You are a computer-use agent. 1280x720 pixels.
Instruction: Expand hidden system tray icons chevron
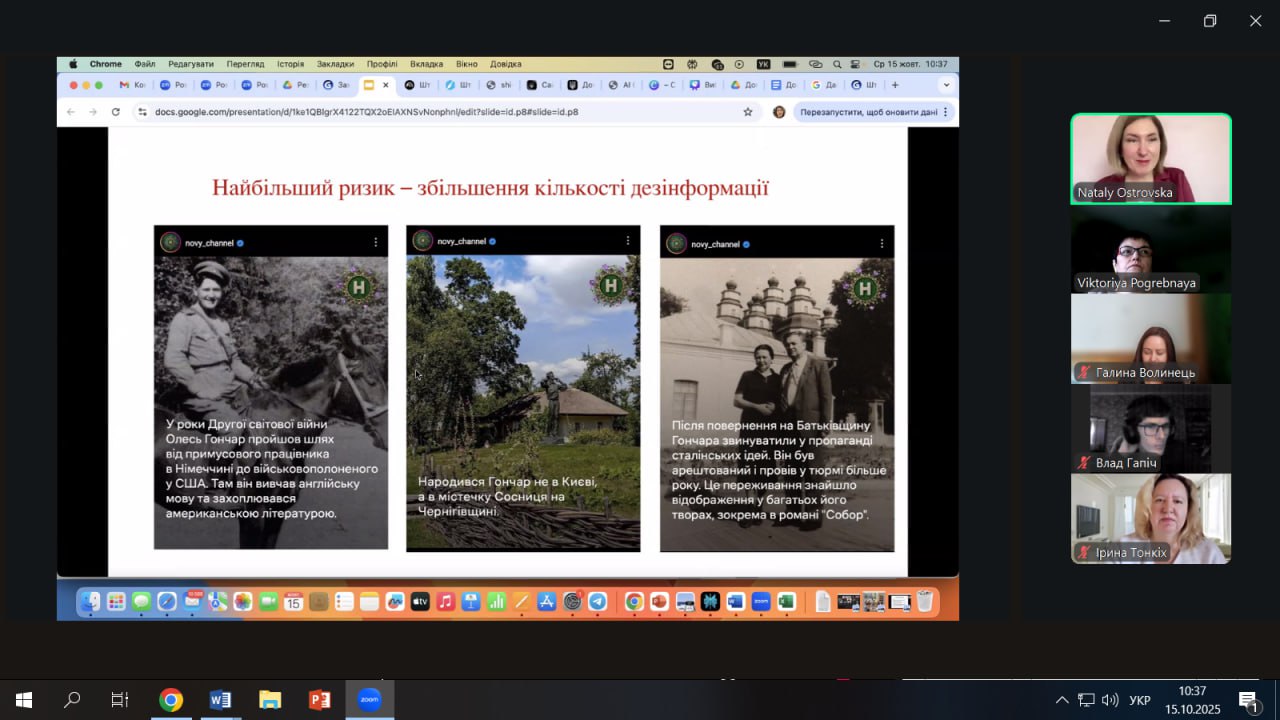tap(1062, 700)
